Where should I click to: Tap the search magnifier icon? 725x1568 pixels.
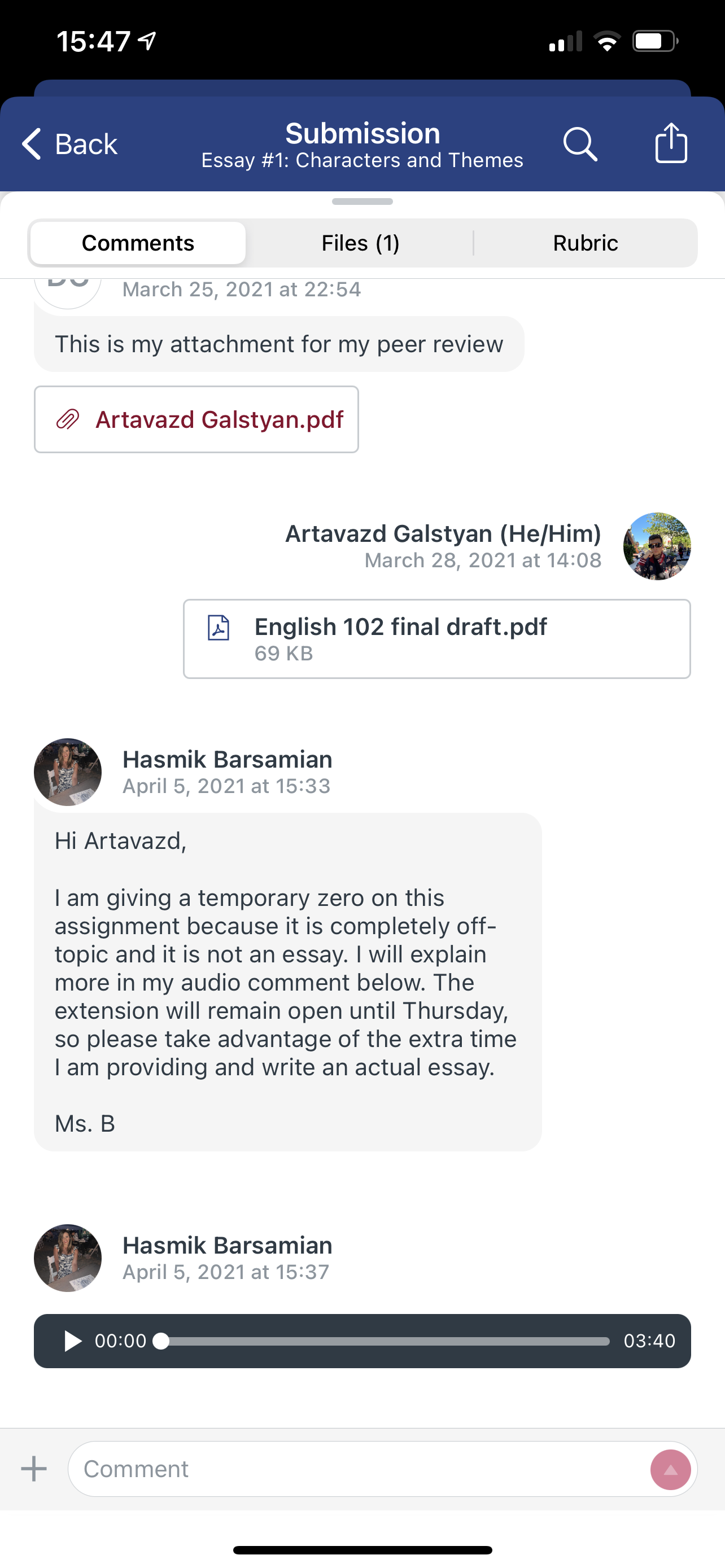[580, 144]
